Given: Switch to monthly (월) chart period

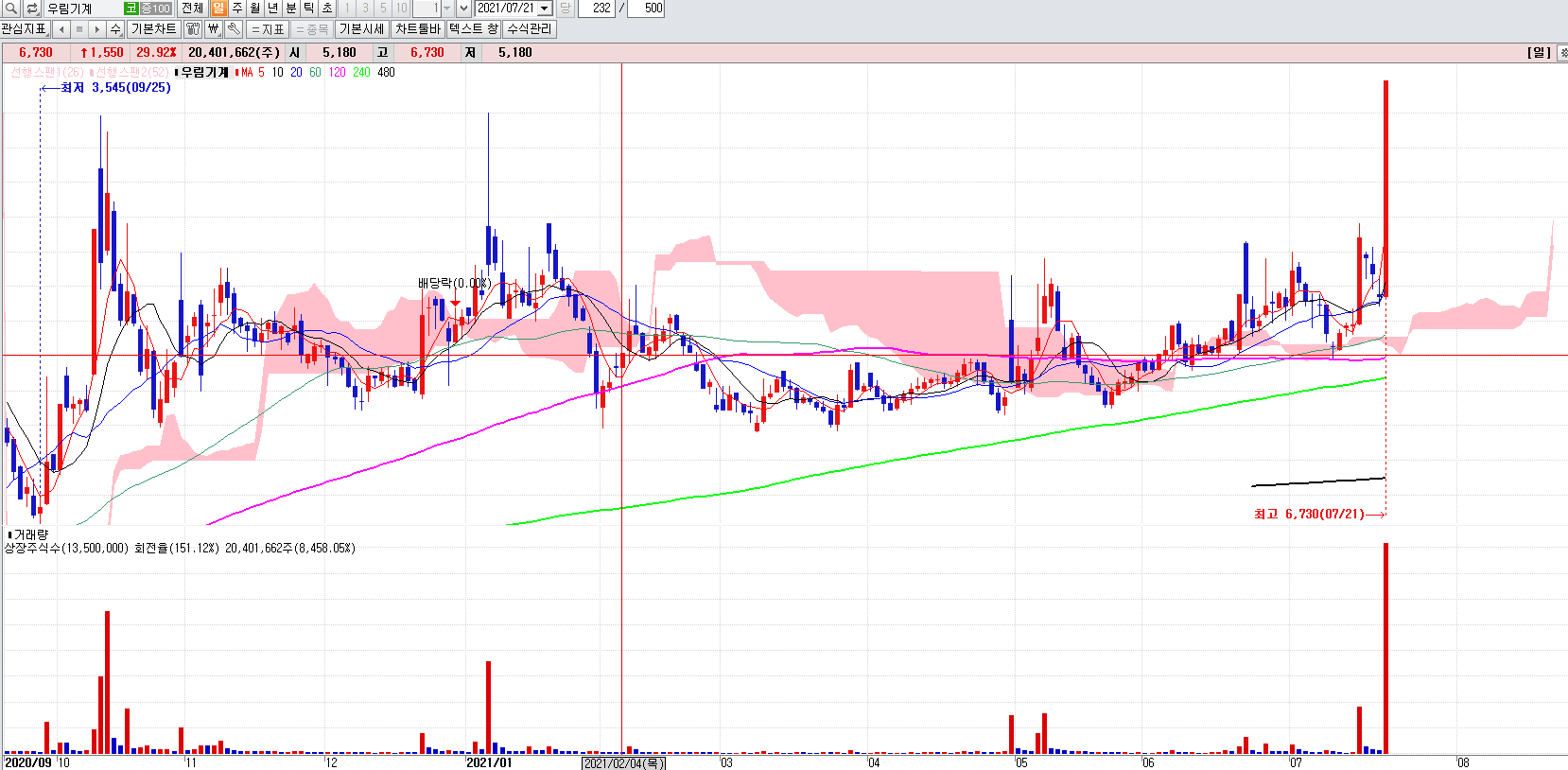Looking at the screenshot, I should [254, 9].
